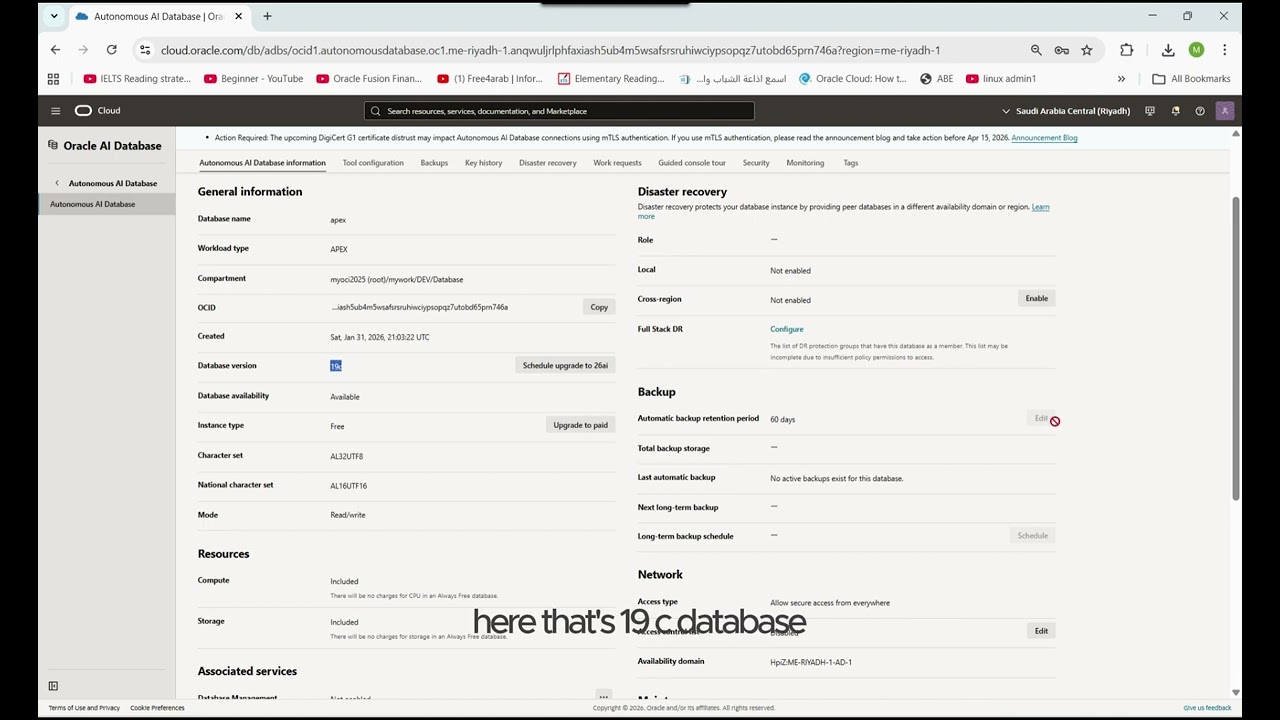Open the Announcement Blog link
The width and height of the screenshot is (1280, 720).
[1044, 138]
